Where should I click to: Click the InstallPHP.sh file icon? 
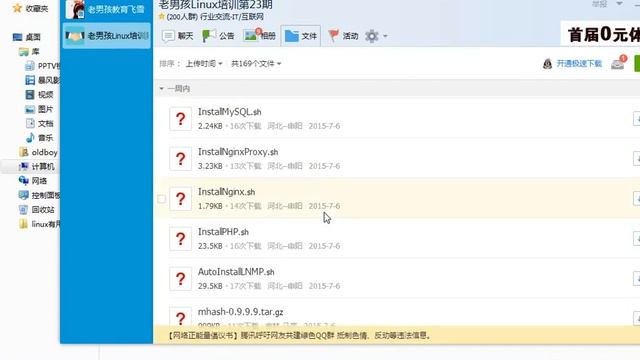(x=180, y=239)
